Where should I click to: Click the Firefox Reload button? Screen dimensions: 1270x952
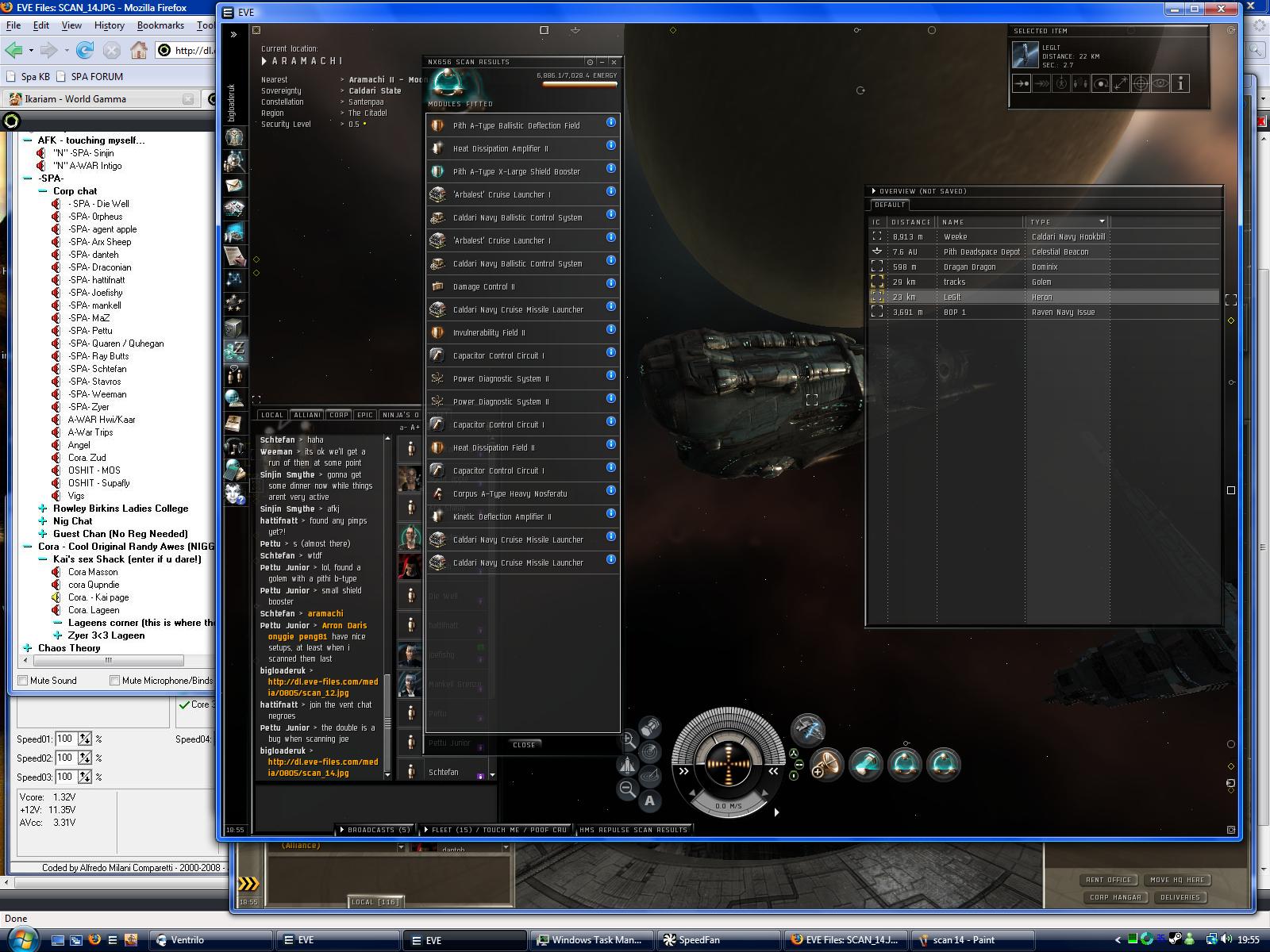pyautogui.click(x=85, y=50)
